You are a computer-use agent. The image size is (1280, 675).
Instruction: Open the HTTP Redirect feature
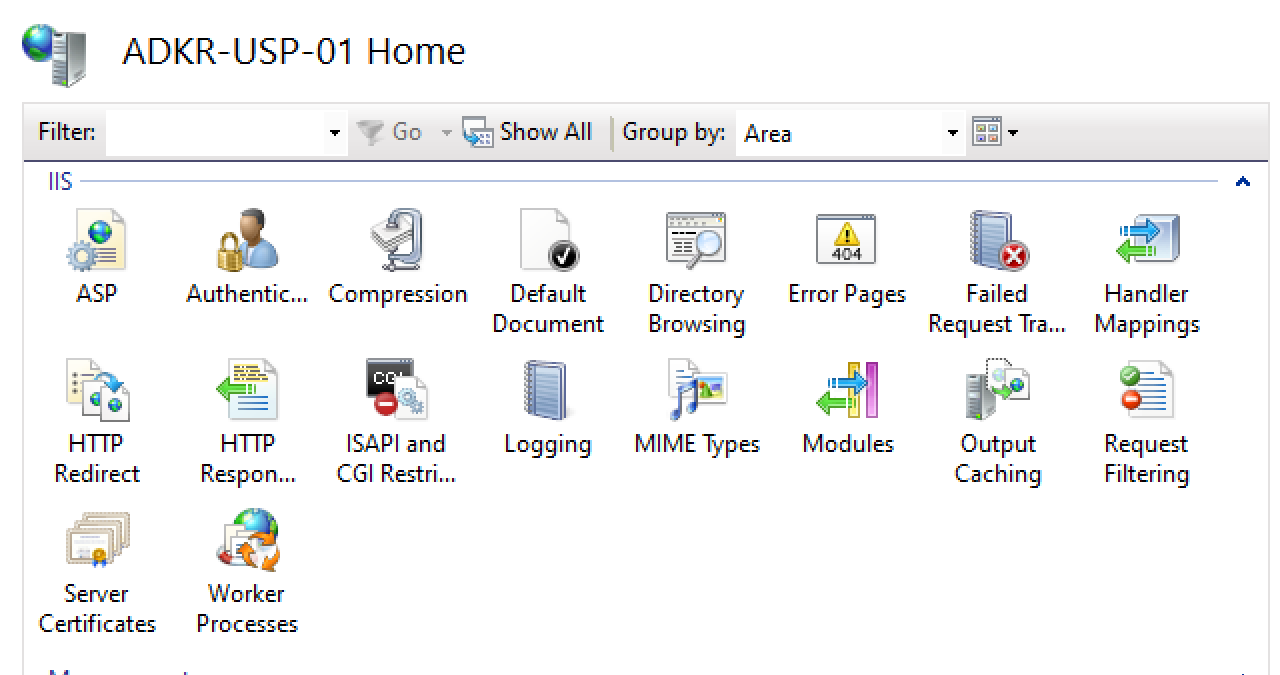point(96,391)
